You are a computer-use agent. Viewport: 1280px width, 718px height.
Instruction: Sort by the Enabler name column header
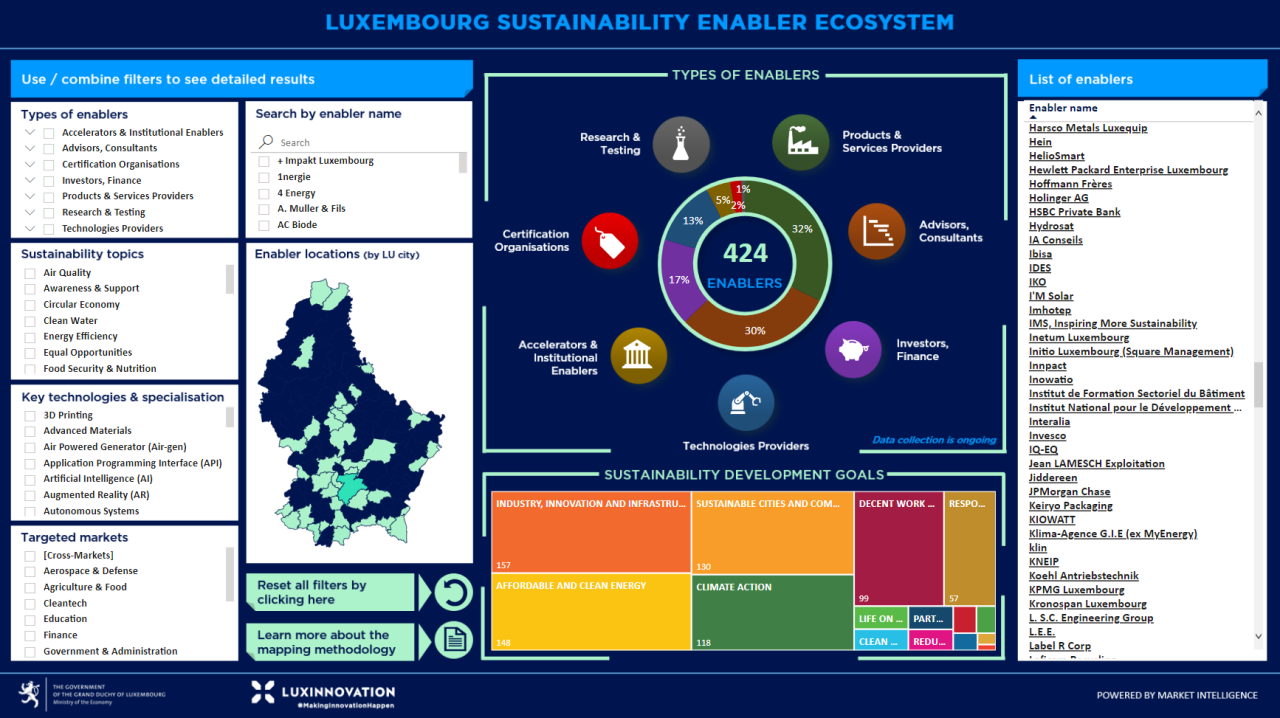[x=1063, y=108]
